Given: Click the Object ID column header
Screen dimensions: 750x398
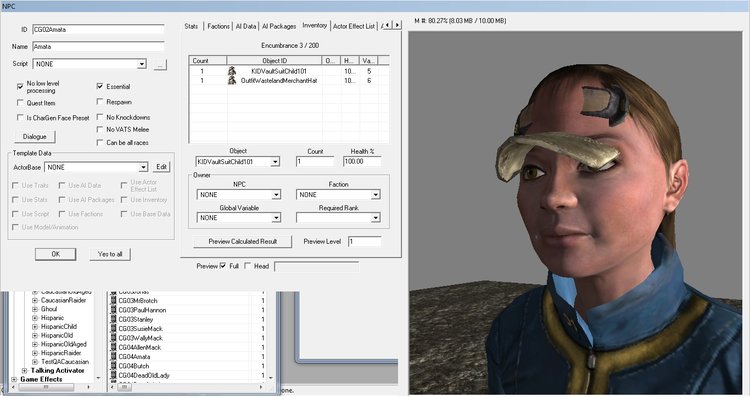Looking at the screenshot, I should pos(274,61).
